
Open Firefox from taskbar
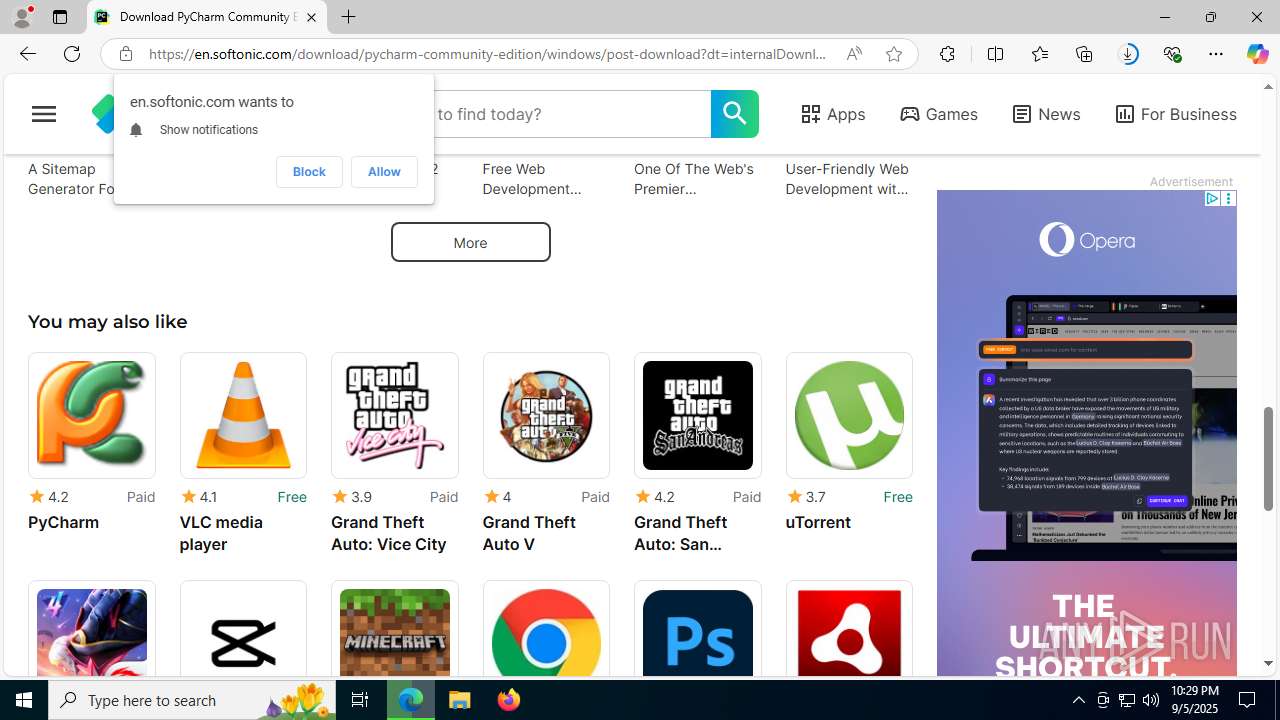509,700
